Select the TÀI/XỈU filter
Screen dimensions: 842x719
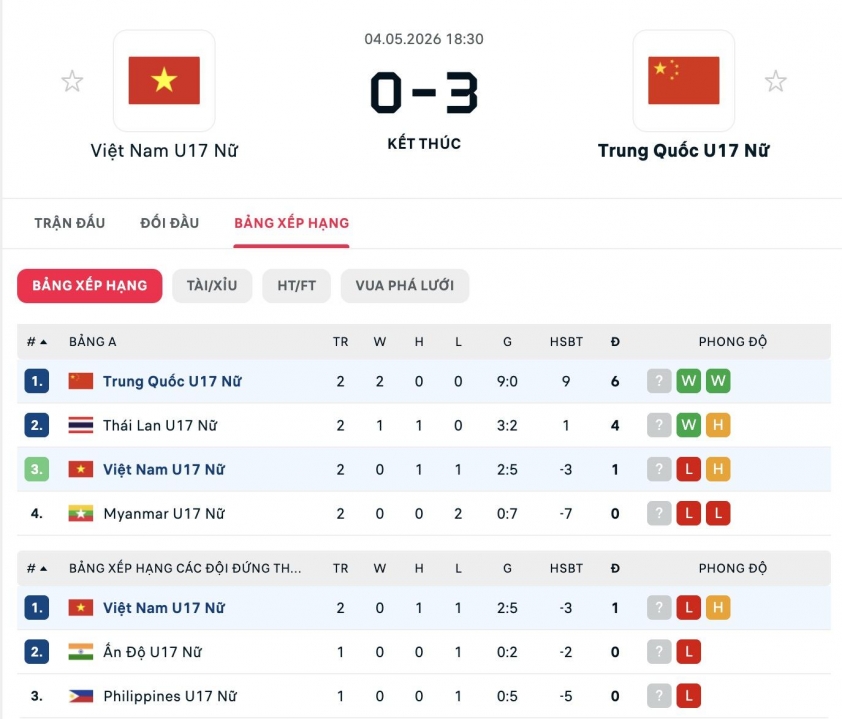pos(212,286)
